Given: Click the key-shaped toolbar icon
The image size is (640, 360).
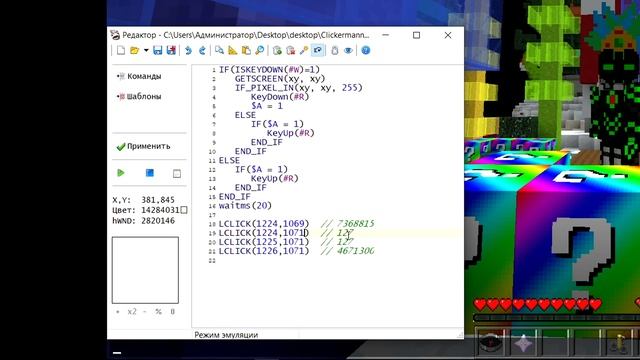Looking at the screenshot, I should click(304, 50).
